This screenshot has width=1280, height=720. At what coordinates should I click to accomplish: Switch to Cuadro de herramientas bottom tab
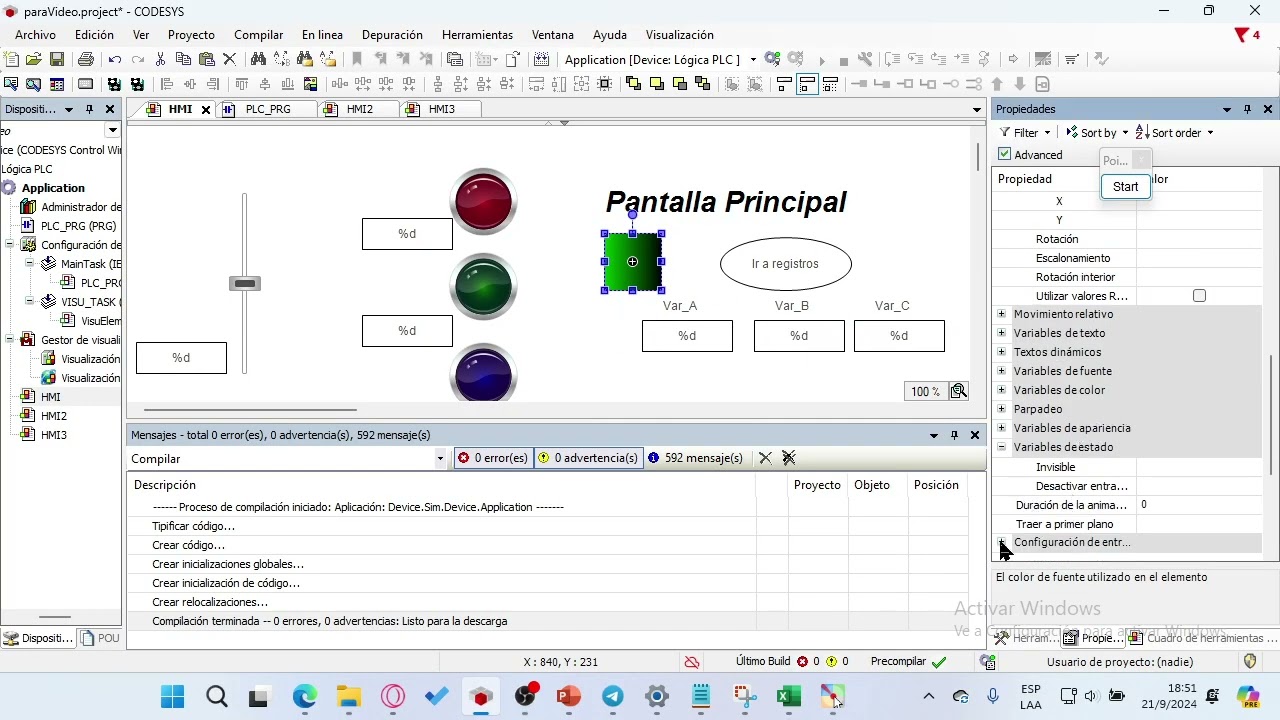(x=1203, y=638)
